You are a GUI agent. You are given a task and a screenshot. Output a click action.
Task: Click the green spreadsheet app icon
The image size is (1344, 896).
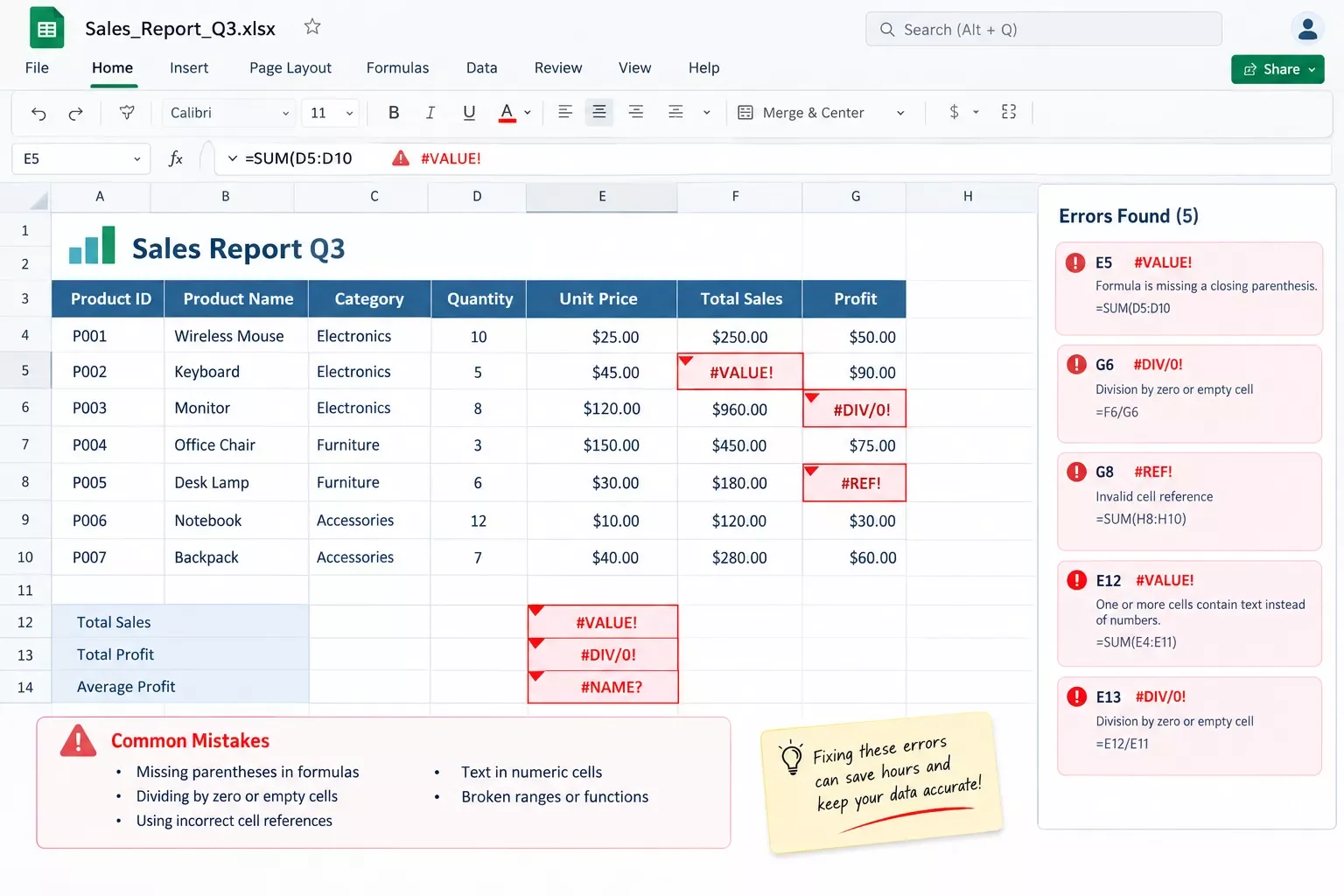pos(47,28)
